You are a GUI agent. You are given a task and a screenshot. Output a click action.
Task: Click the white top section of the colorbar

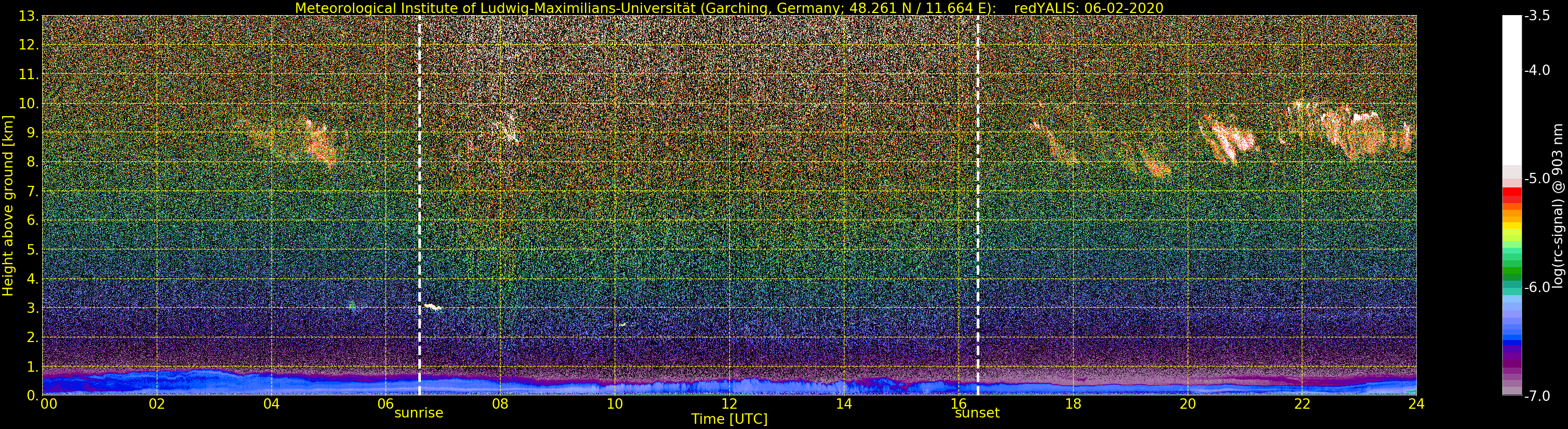point(1512,90)
